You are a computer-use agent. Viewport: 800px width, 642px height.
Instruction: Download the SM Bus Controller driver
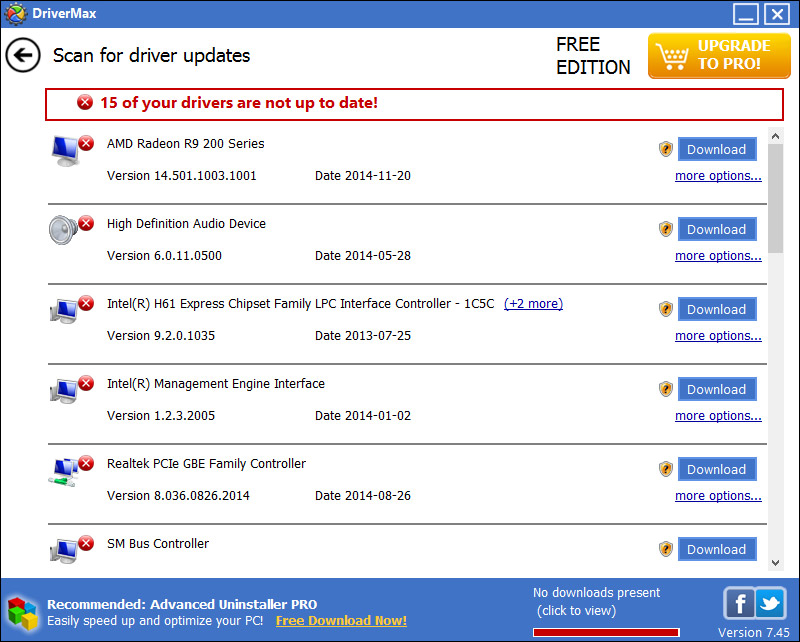(717, 548)
